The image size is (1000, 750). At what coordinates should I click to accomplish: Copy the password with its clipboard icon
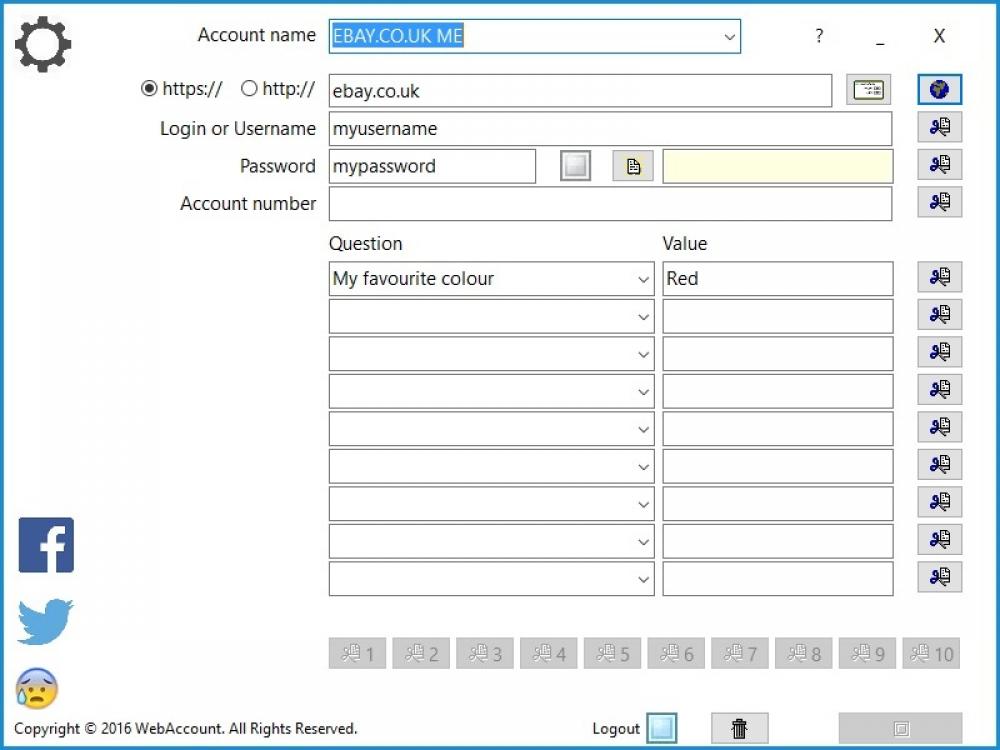coord(939,164)
